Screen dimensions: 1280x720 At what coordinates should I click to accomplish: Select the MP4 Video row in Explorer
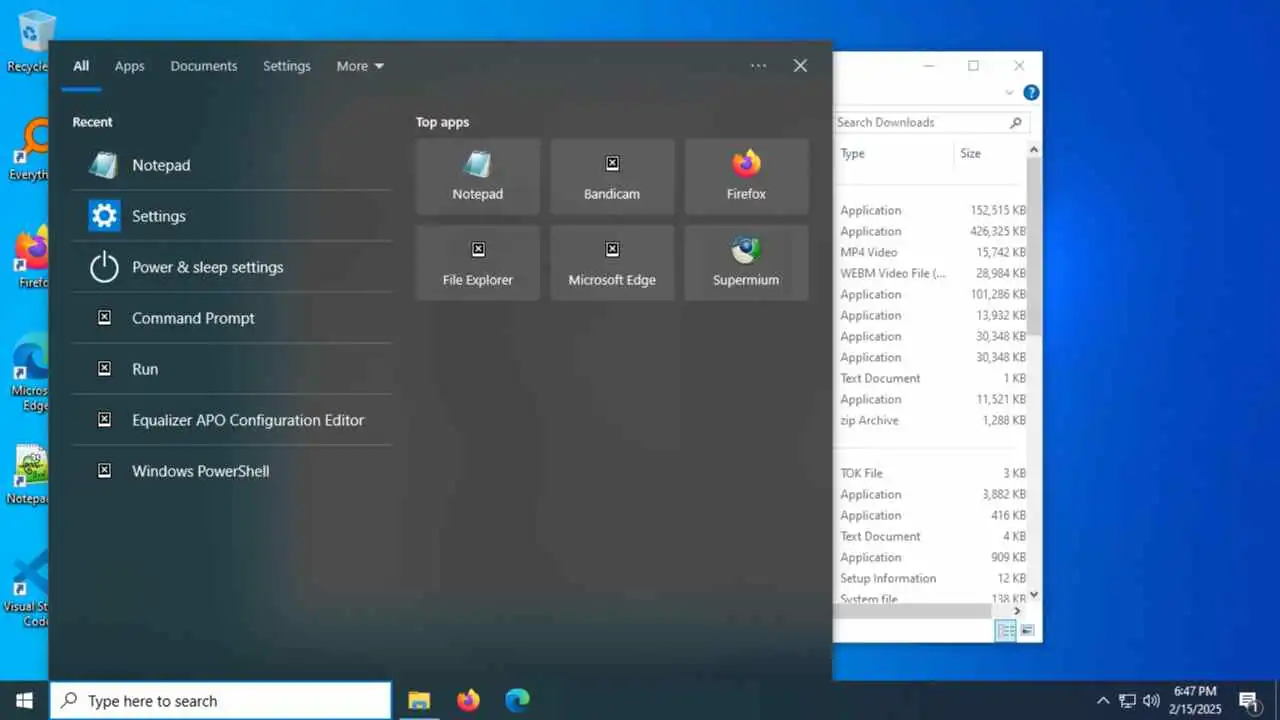coord(932,252)
